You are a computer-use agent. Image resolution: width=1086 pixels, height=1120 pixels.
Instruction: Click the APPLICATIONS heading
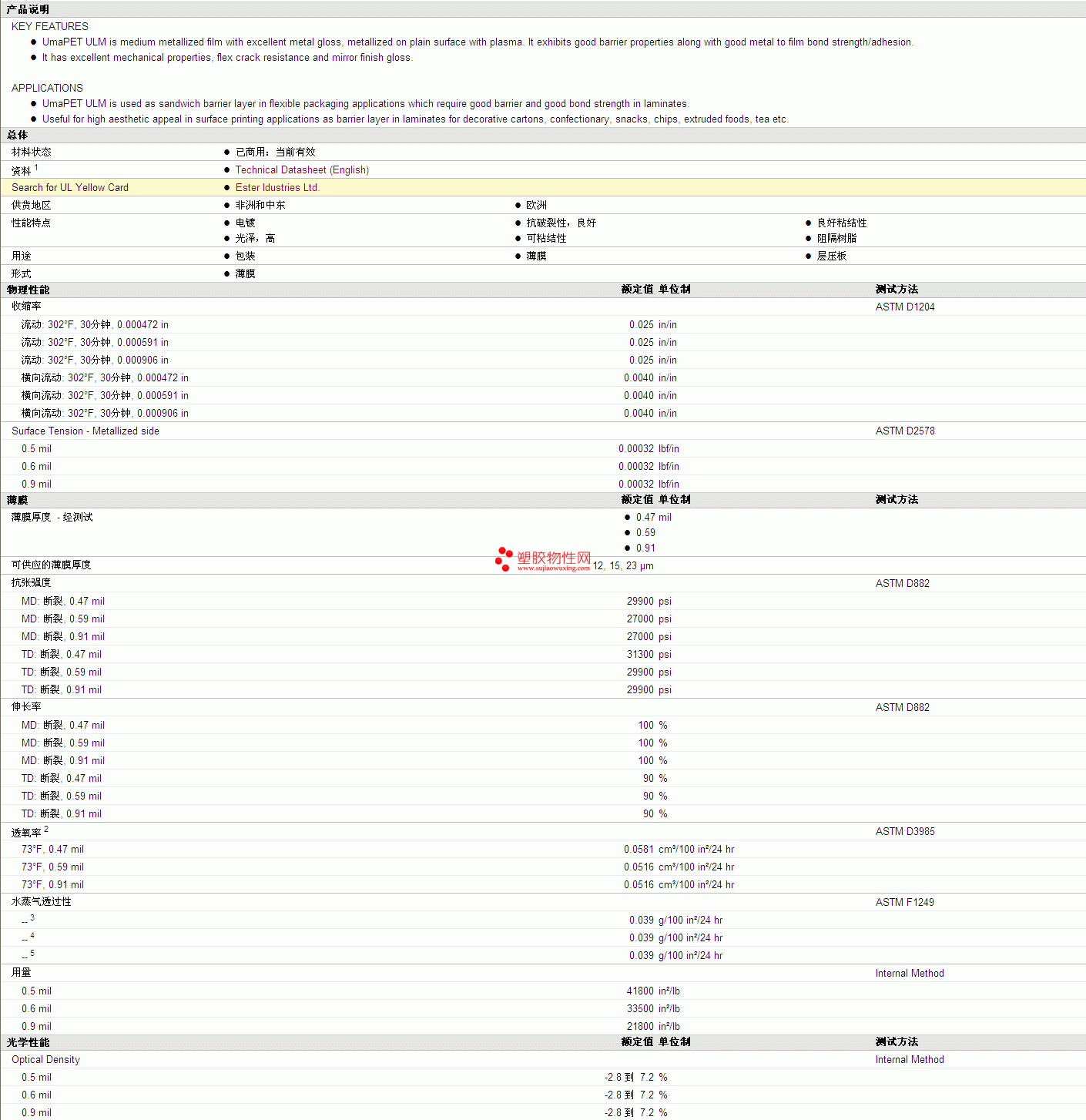tap(47, 88)
